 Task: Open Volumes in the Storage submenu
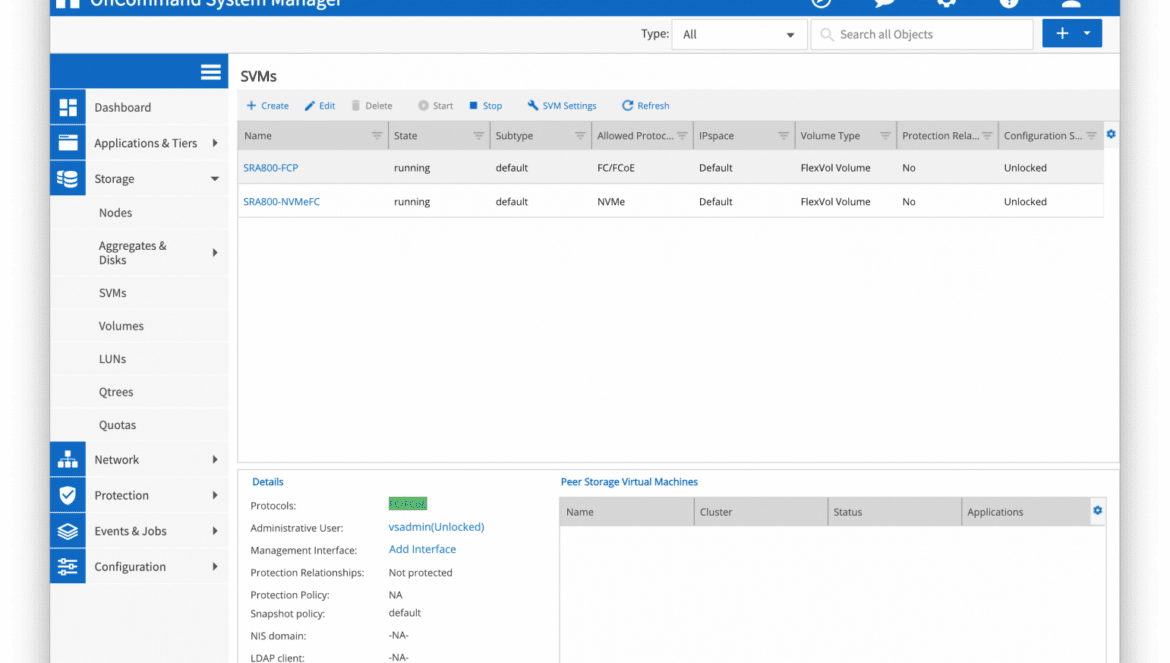(121, 327)
